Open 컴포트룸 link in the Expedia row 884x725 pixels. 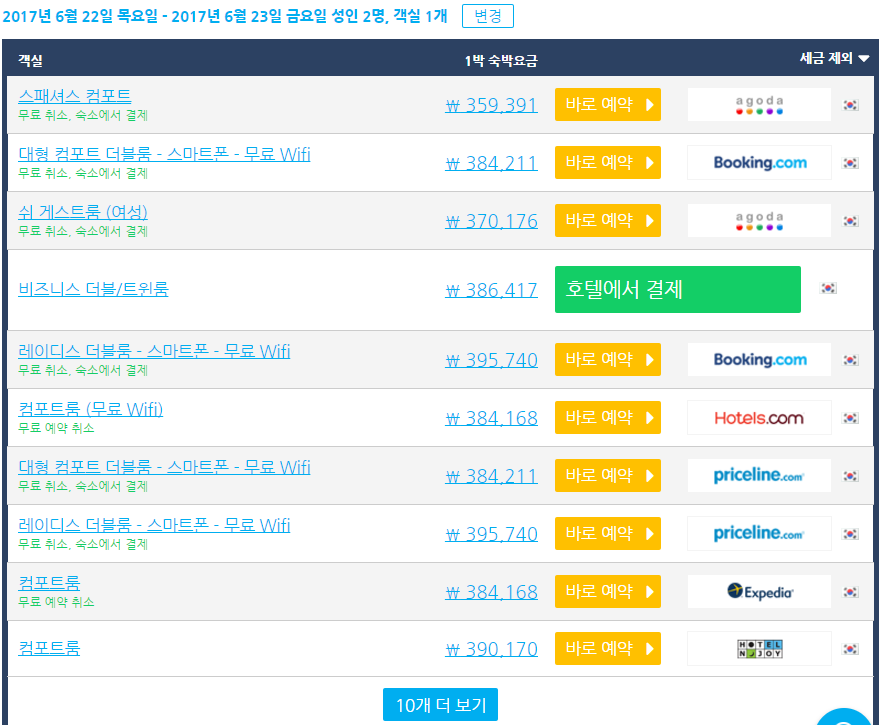pos(49,582)
